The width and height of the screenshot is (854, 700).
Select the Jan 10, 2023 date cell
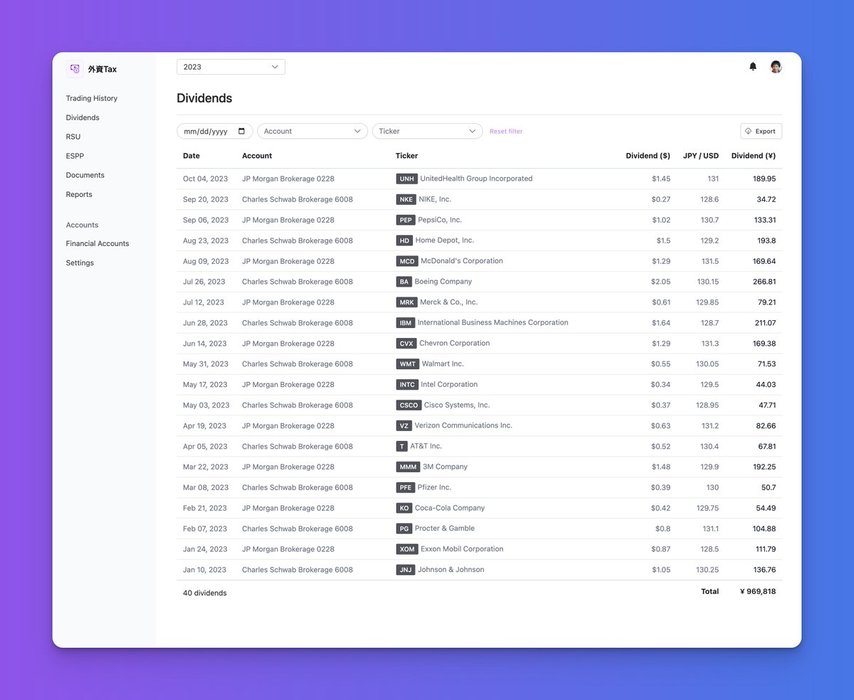coord(204,570)
